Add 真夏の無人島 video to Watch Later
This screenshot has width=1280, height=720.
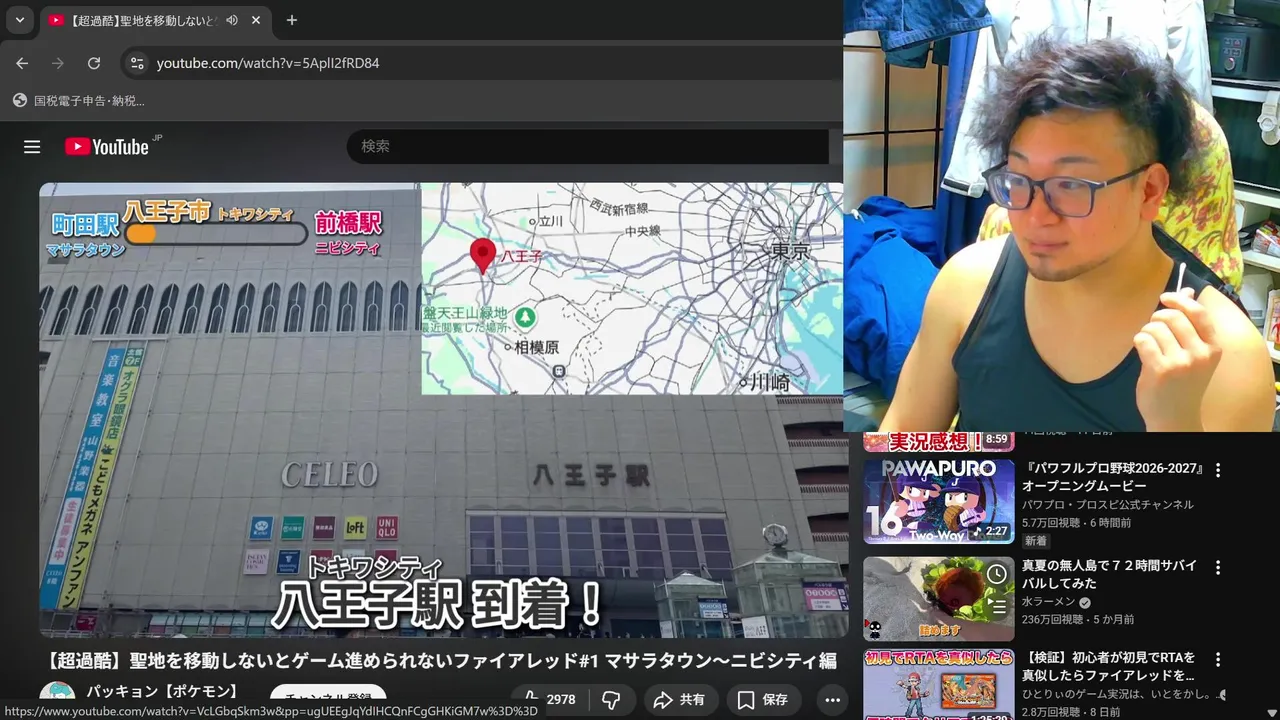(x=997, y=574)
